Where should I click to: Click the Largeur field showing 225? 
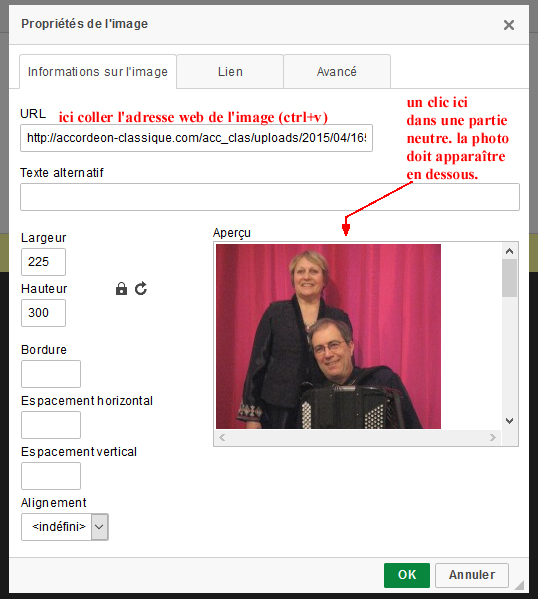pyautogui.click(x=44, y=262)
